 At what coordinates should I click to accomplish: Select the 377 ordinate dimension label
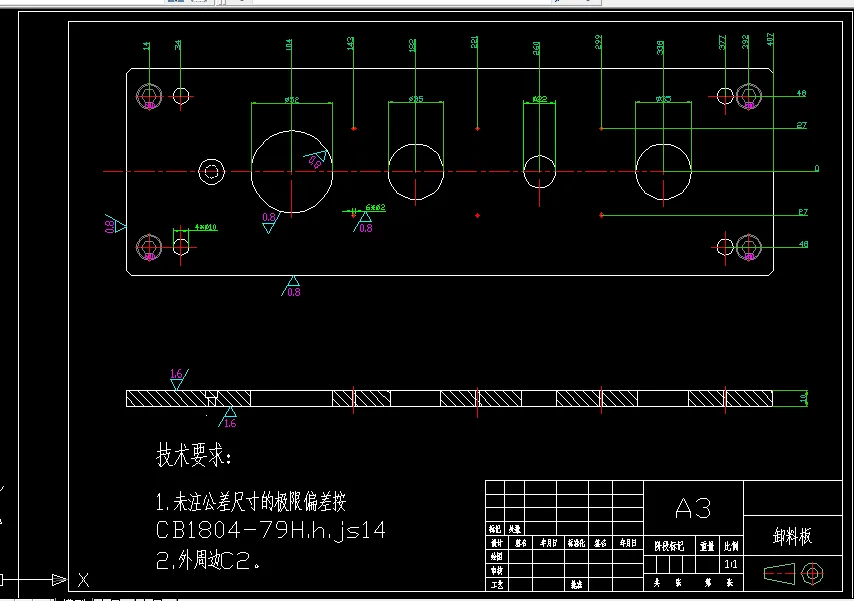[722, 43]
